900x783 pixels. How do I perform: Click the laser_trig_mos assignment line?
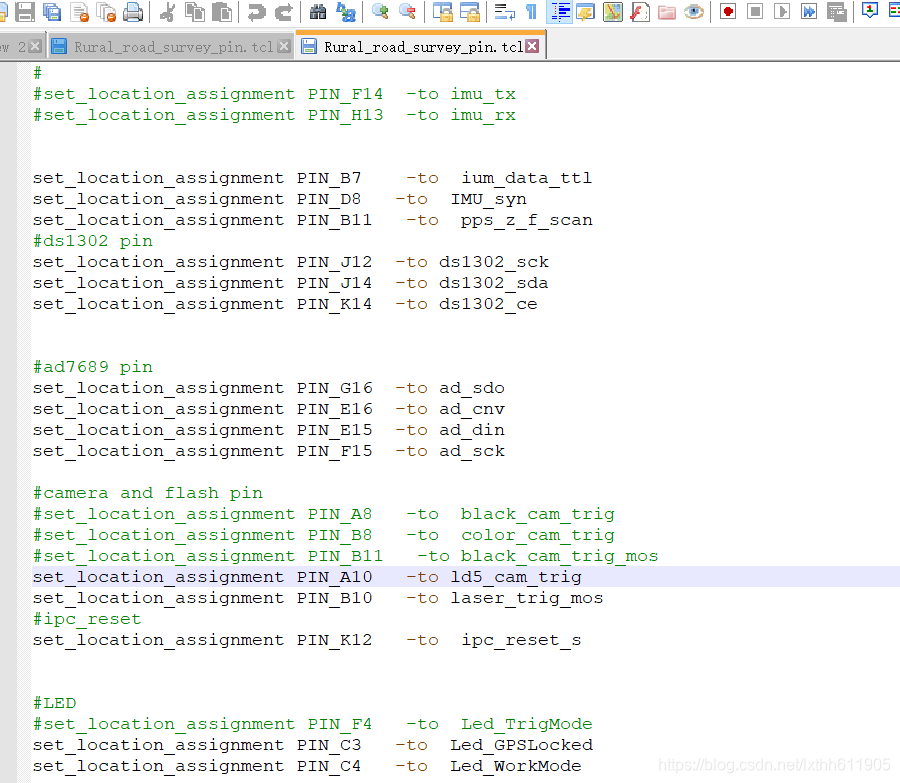(x=317, y=598)
